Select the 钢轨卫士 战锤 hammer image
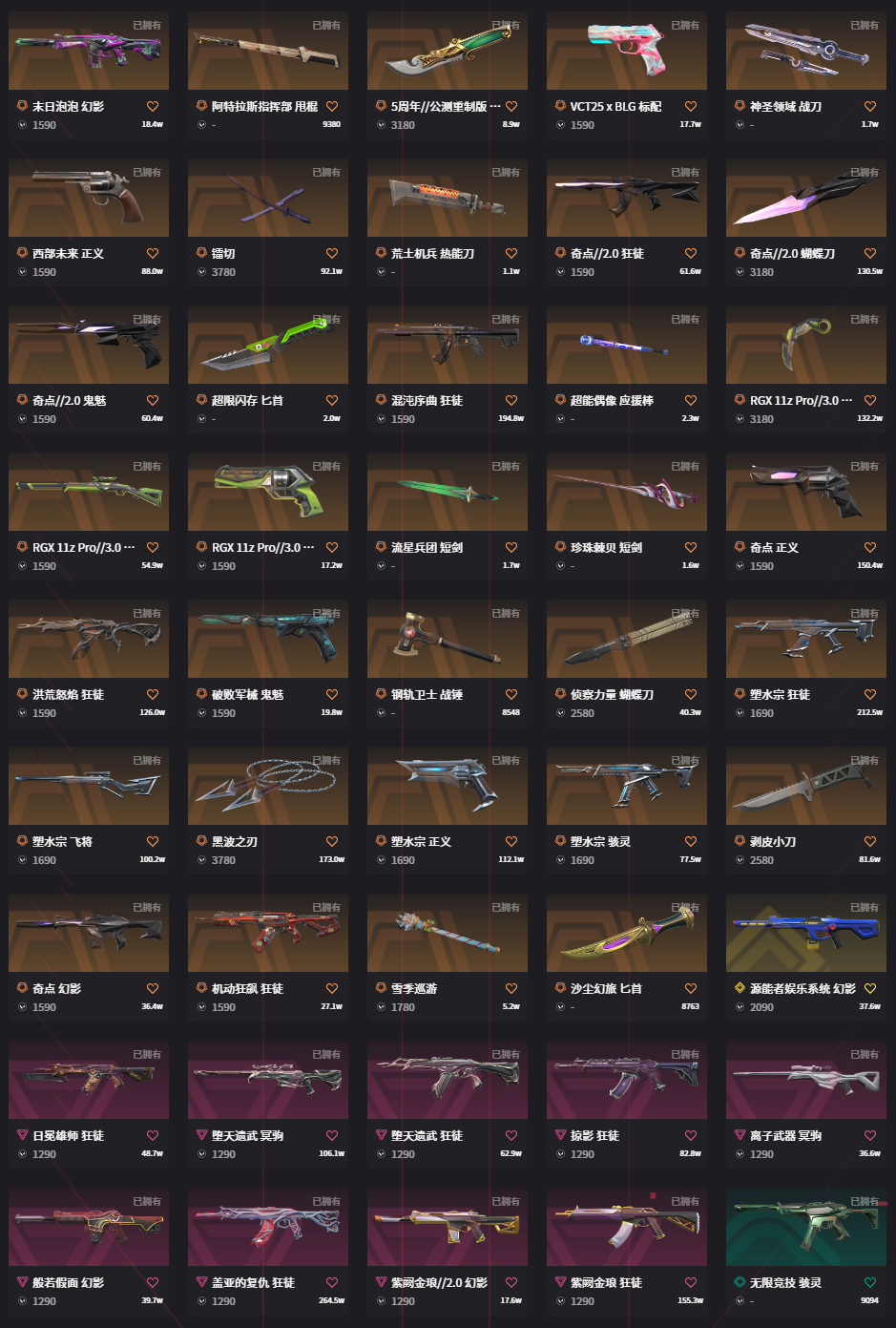 (448, 639)
